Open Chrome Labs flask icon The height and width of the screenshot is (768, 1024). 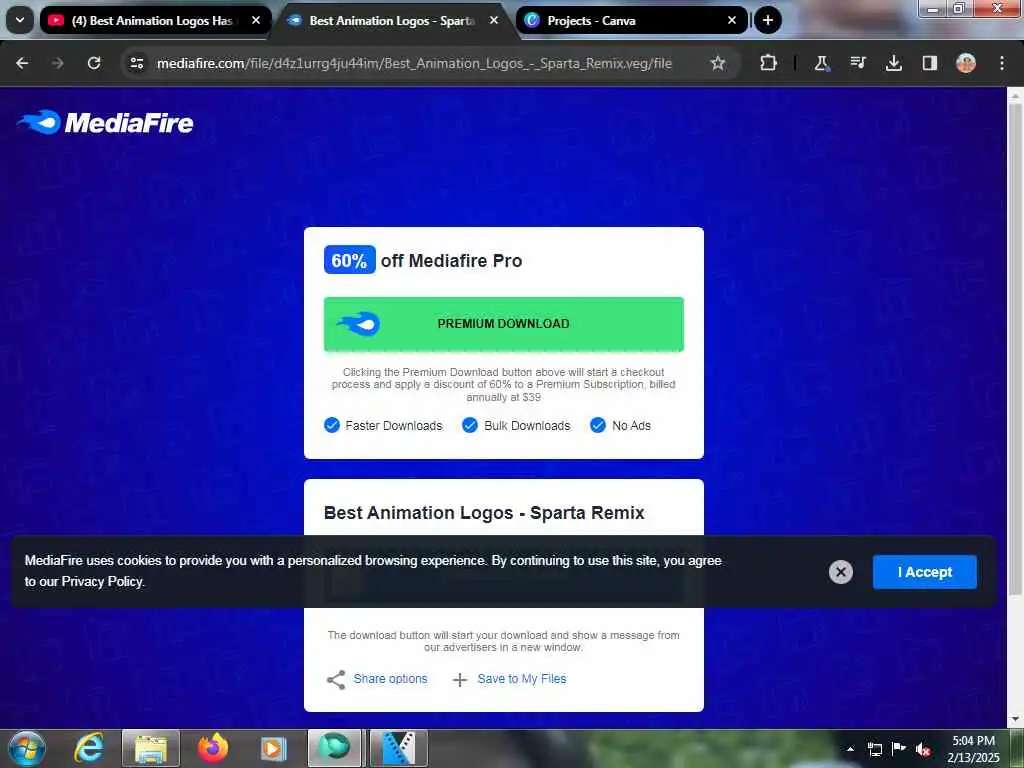(821, 63)
